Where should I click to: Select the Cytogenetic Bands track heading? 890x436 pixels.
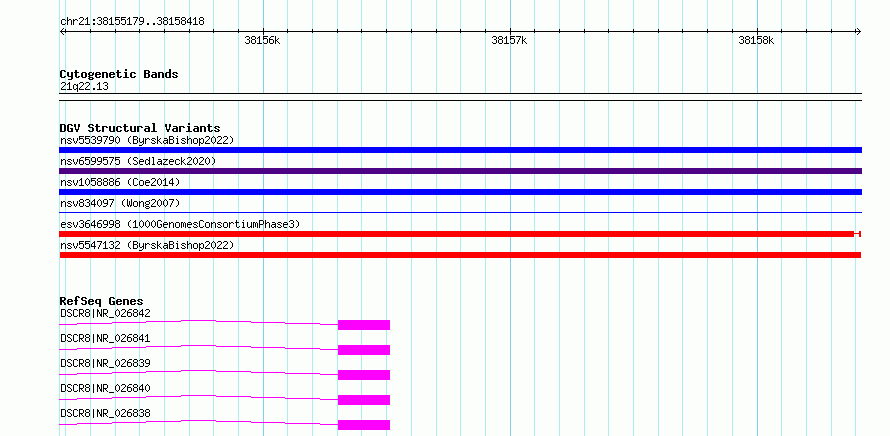[x=119, y=74]
